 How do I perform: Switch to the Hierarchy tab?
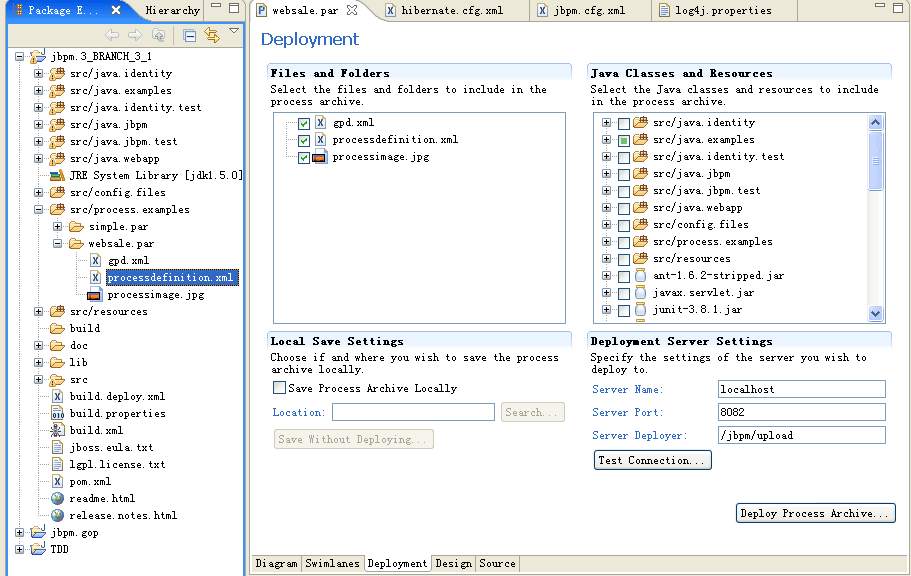(x=172, y=10)
